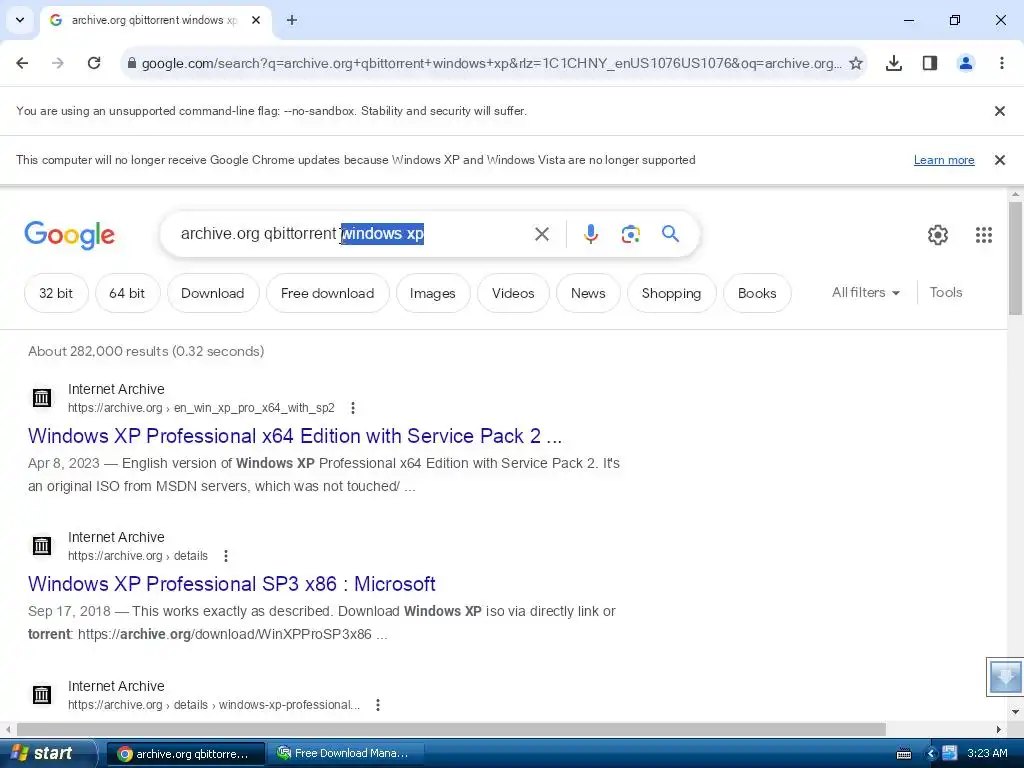Reload the current page

click(94, 63)
